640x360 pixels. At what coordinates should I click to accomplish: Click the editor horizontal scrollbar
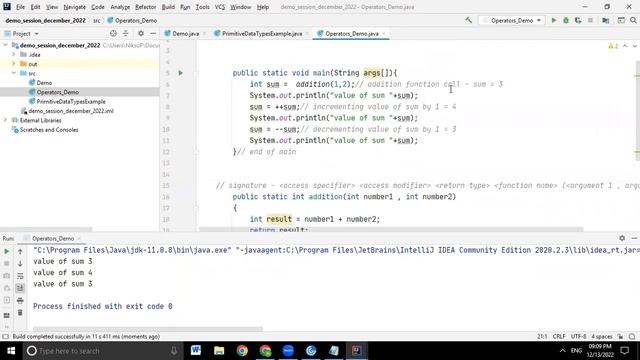pos(391,229)
